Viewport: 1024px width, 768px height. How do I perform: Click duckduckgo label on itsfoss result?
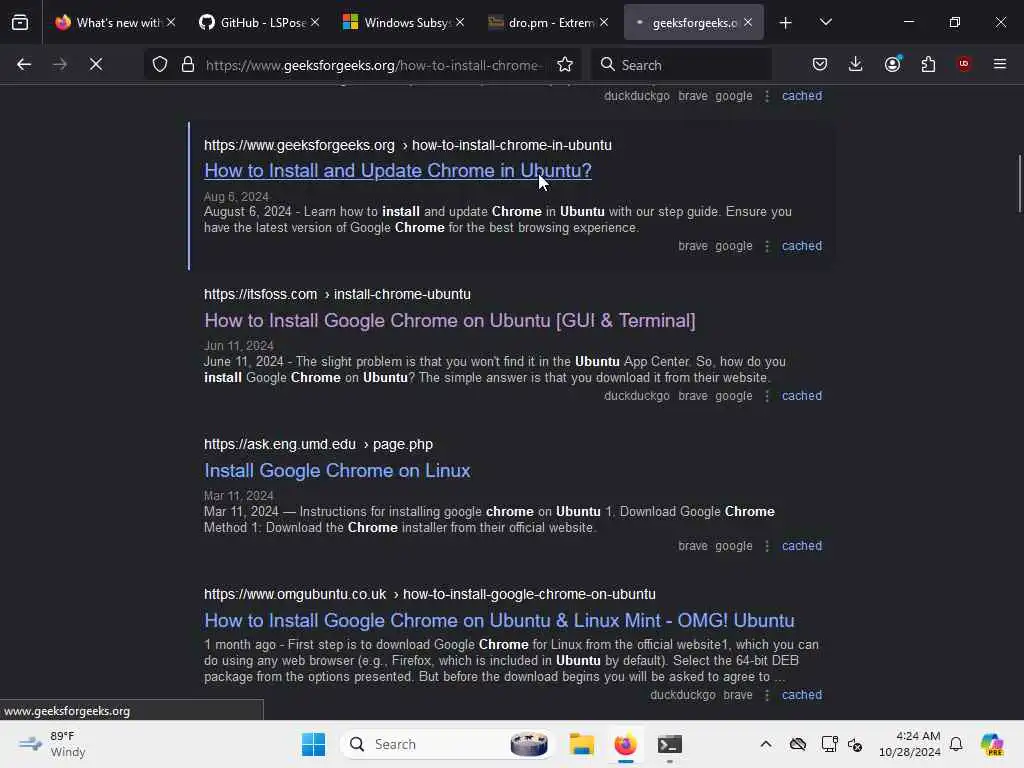pos(637,396)
